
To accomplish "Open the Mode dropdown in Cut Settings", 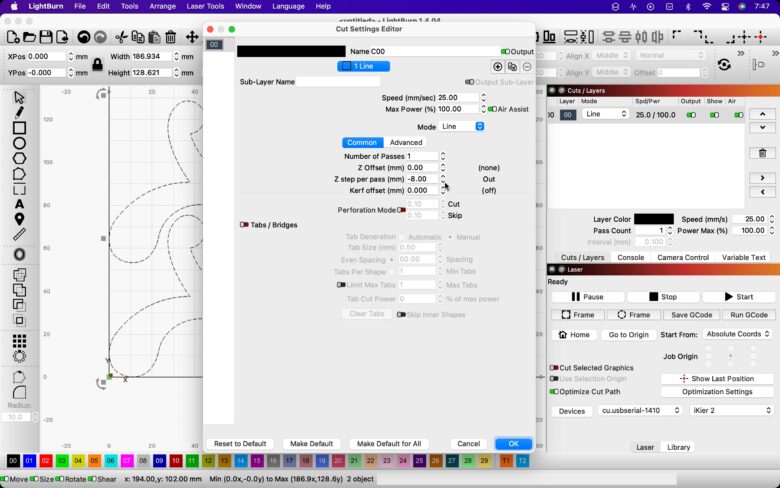I will 463,127.
